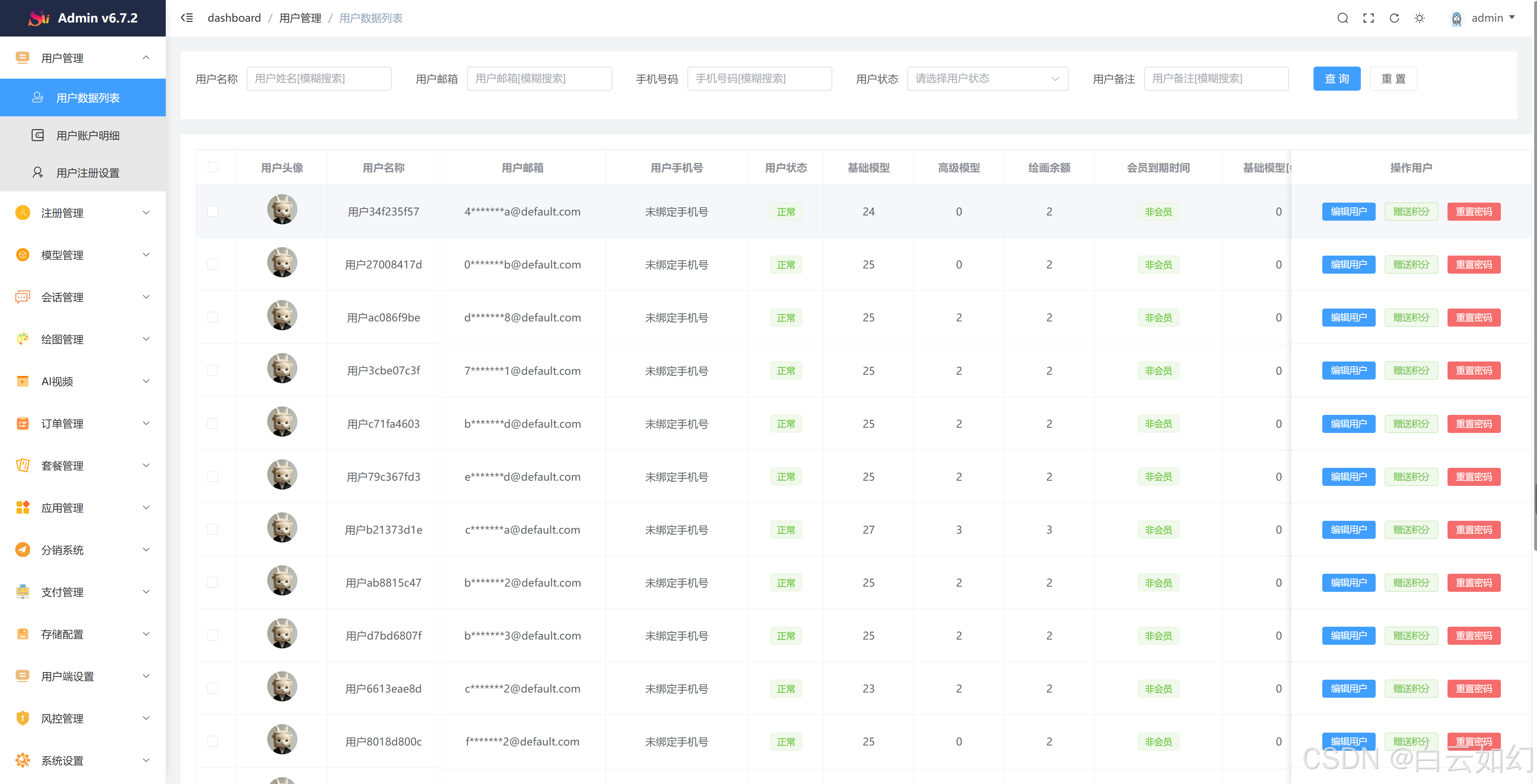The height and width of the screenshot is (784, 1537).
Task: Select the row checkbox for 用户34f235f57
Action: pyautogui.click(x=213, y=211)
